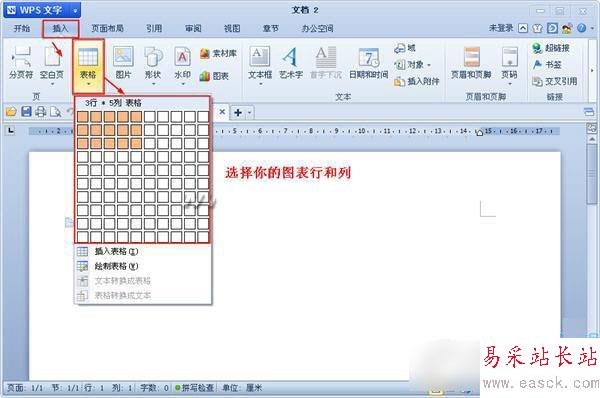Image resolution: width=600 pixels, height=398 pixels.
Task: Click the window list icon right of tab bar
Action: [589, 112]
